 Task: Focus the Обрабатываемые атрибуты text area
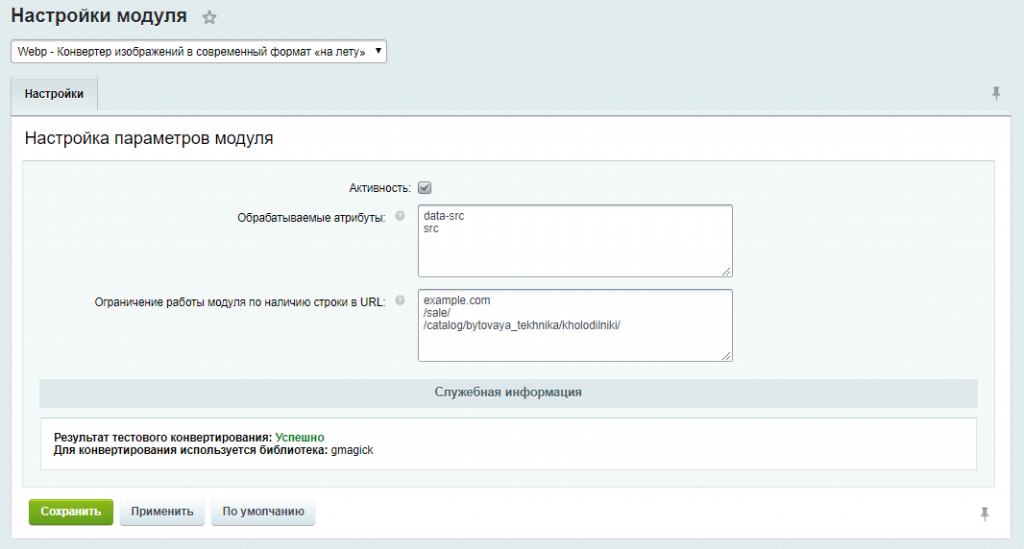575,241
